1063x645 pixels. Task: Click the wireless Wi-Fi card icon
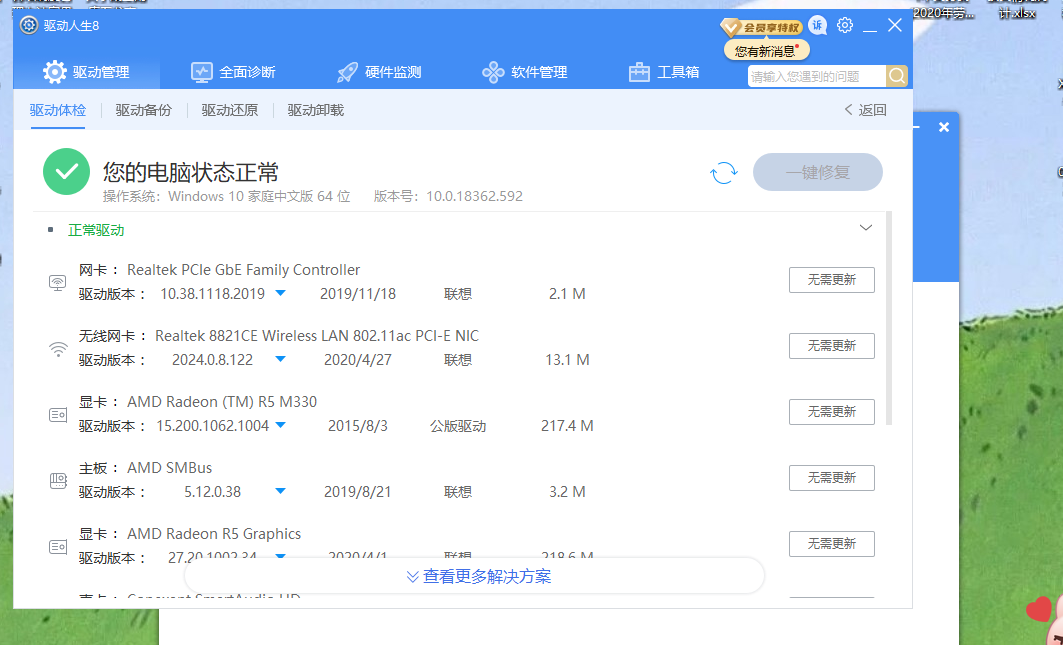[x=58, y=349]
